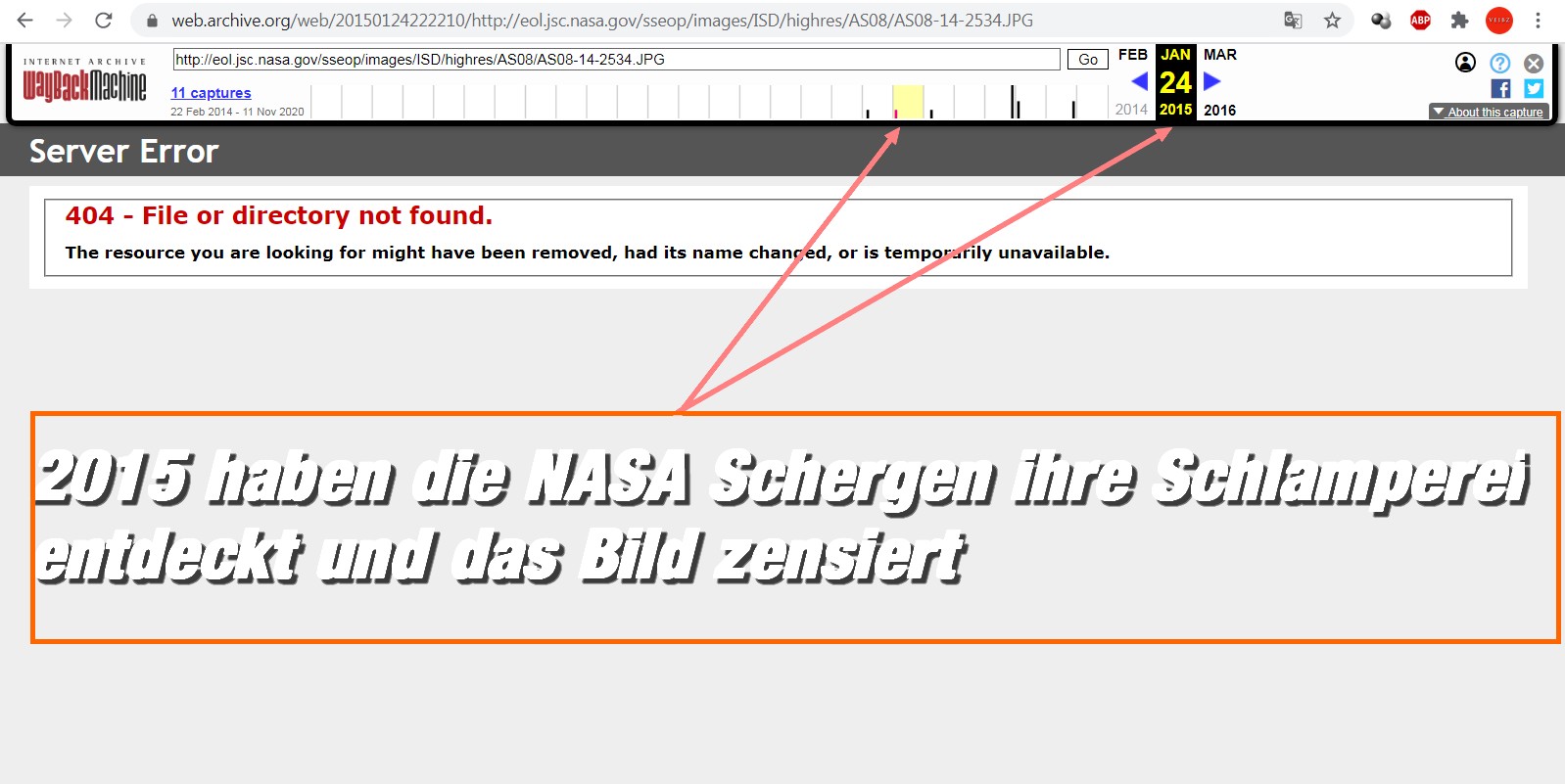1565x784 pixels.
Task: Click the Wayback Machine logo
Action: 84,81
